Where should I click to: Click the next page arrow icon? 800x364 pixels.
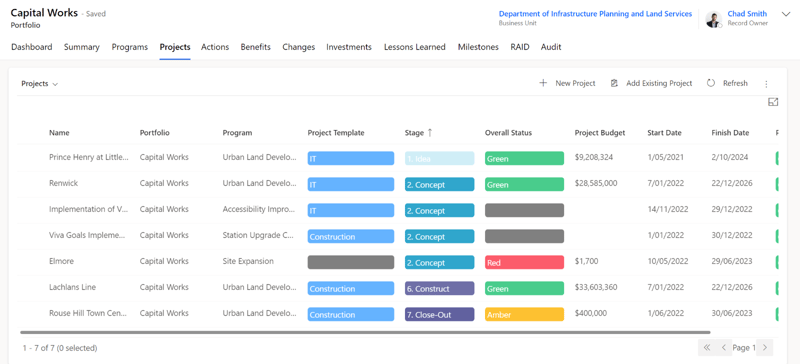click(765, 348)
